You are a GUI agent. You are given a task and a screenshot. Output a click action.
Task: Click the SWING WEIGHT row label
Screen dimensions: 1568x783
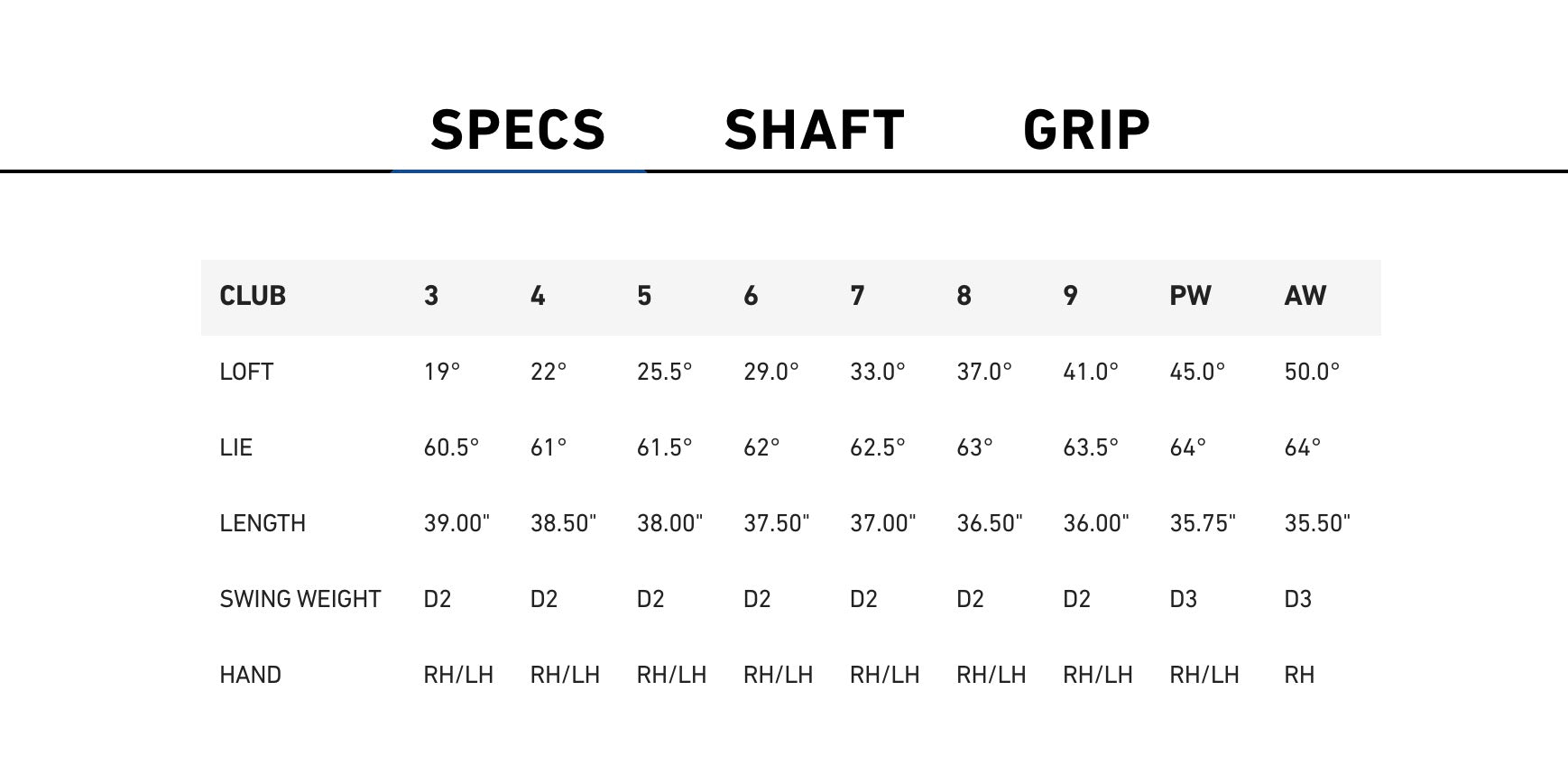pos(300,599)
